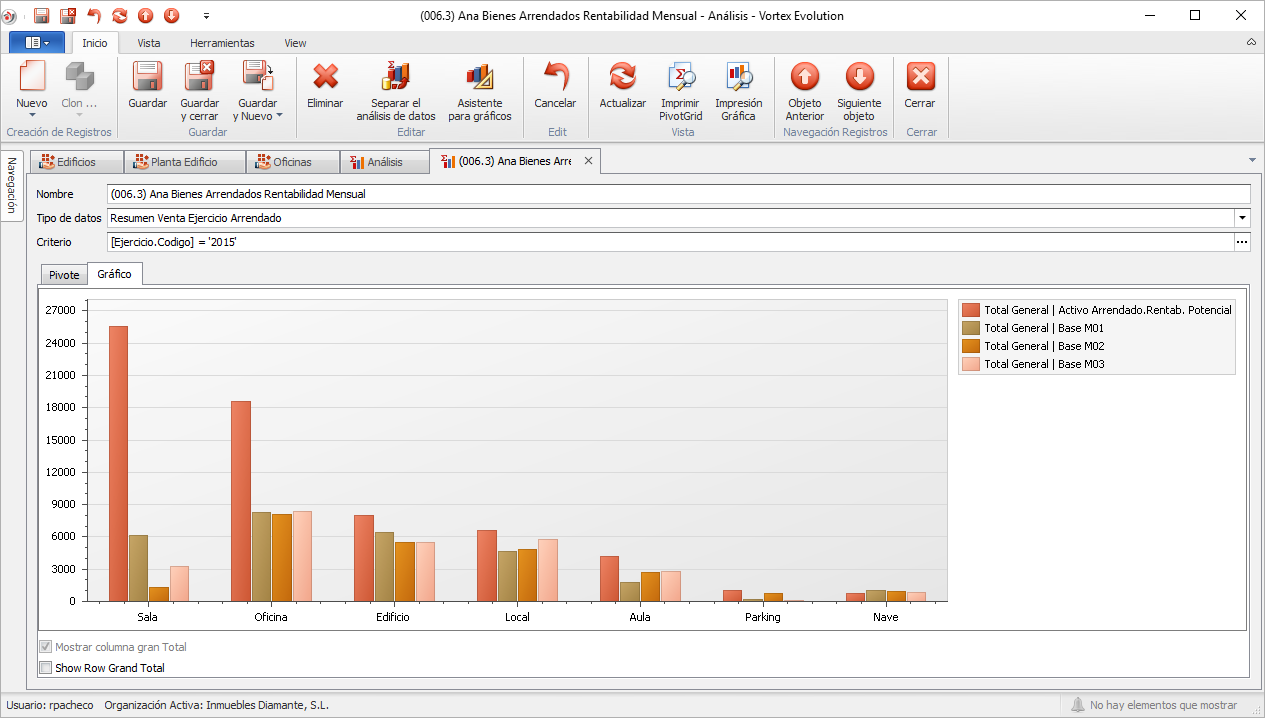Switch to the Pivote tab
Image resolution: width=1265 pixels, height=718 pixels.
(x=64, y=275)
